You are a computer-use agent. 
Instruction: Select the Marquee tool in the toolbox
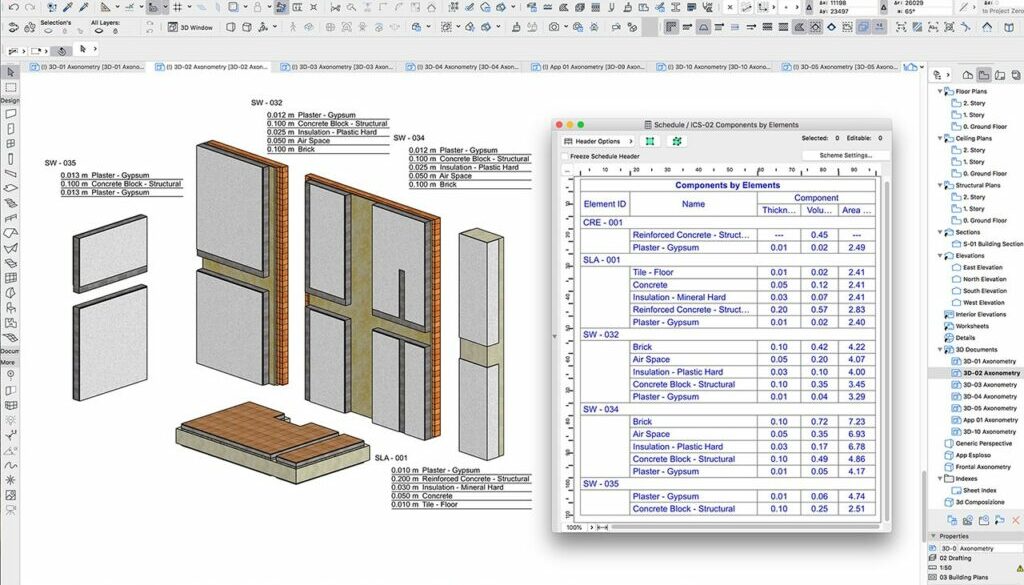coord(10,87)
